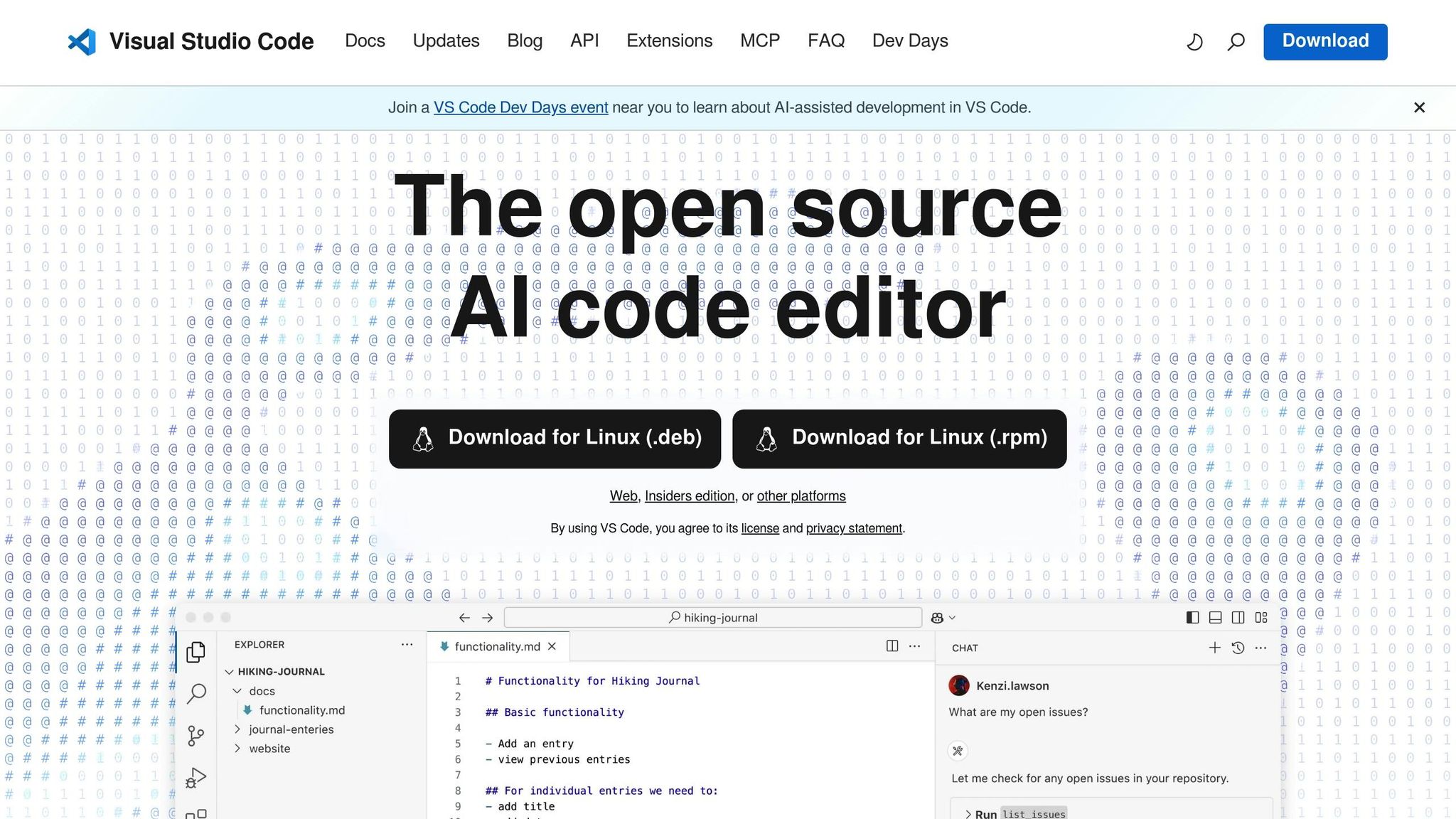Open chat history clock icon
The image size is (1456, 819).
pos(1238,648)
